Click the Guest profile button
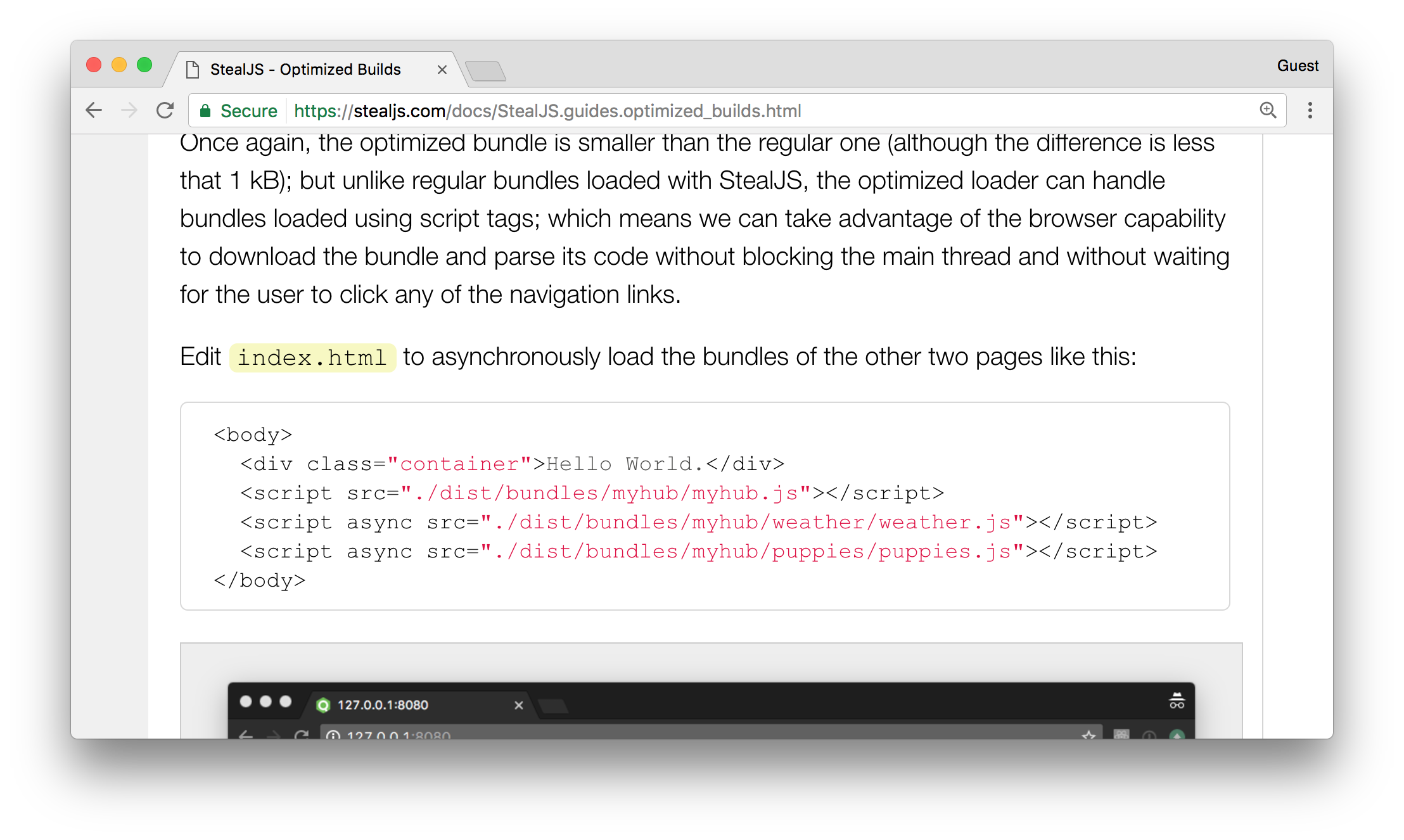This screenshot has width=1404, height=840. coord(1298,65)
